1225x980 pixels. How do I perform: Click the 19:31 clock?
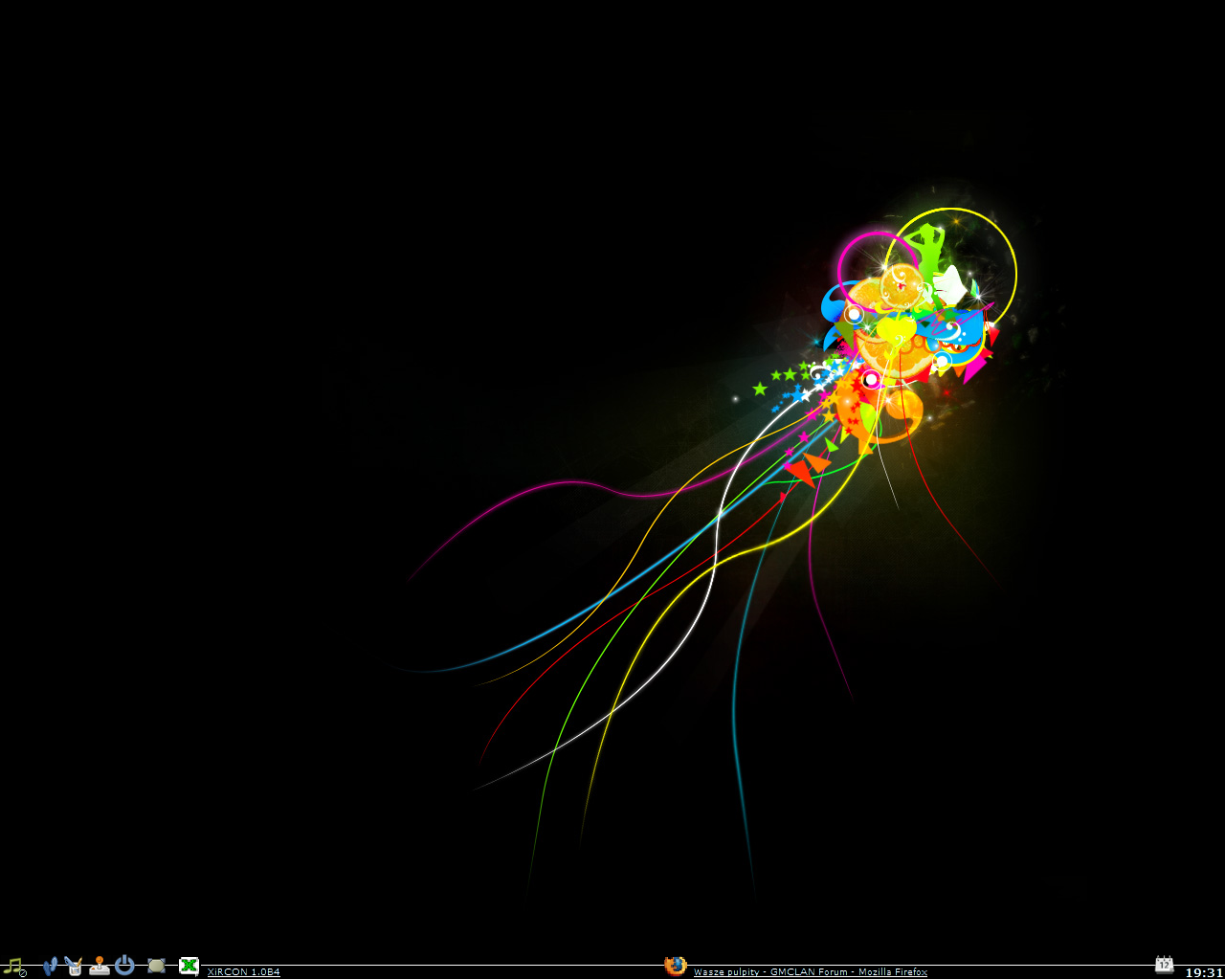click(x=1204, y=972)
